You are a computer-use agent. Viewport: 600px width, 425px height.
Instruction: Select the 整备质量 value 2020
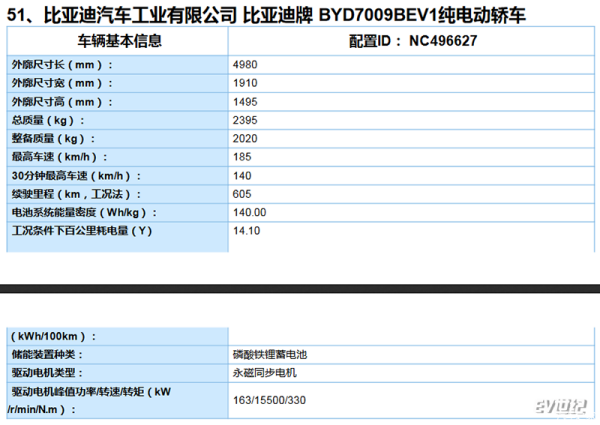245,139
